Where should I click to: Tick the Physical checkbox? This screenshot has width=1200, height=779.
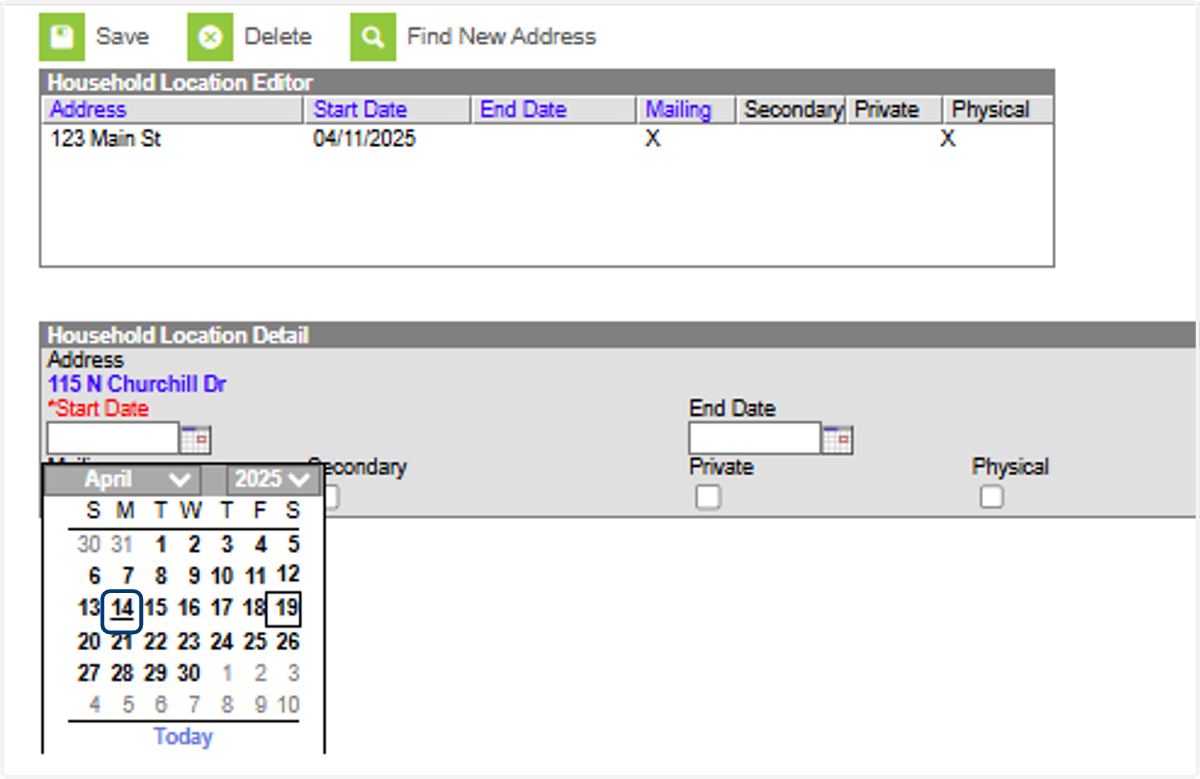point(991,496)
